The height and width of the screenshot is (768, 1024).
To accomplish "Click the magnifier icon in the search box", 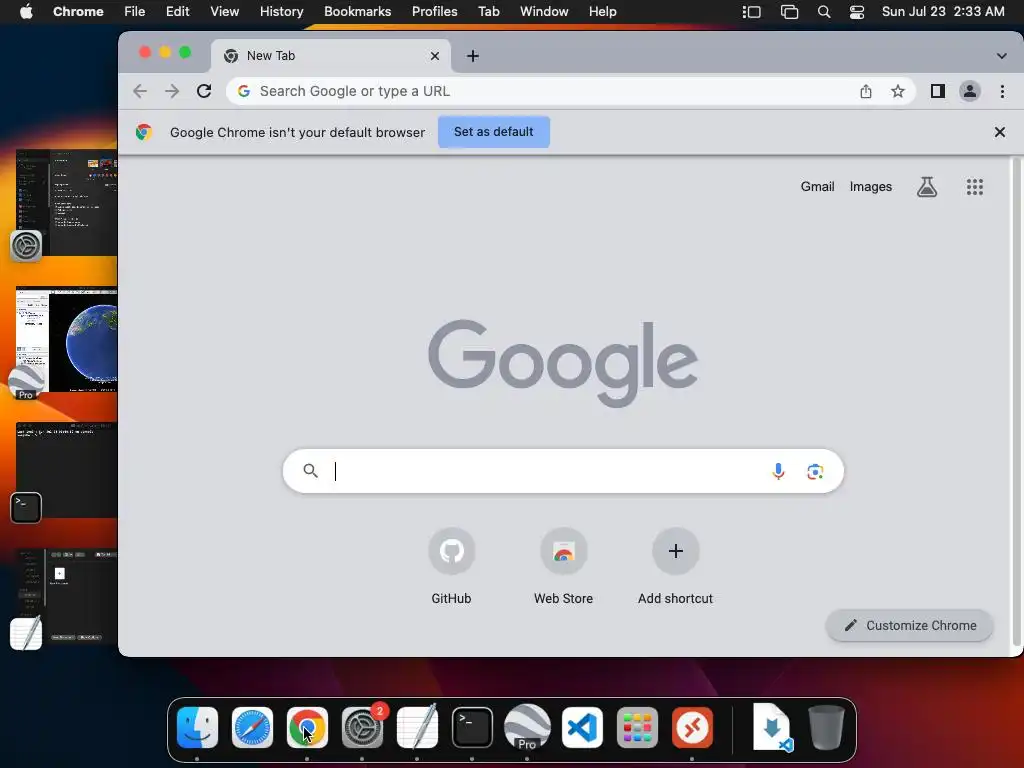I will (311, 471).
